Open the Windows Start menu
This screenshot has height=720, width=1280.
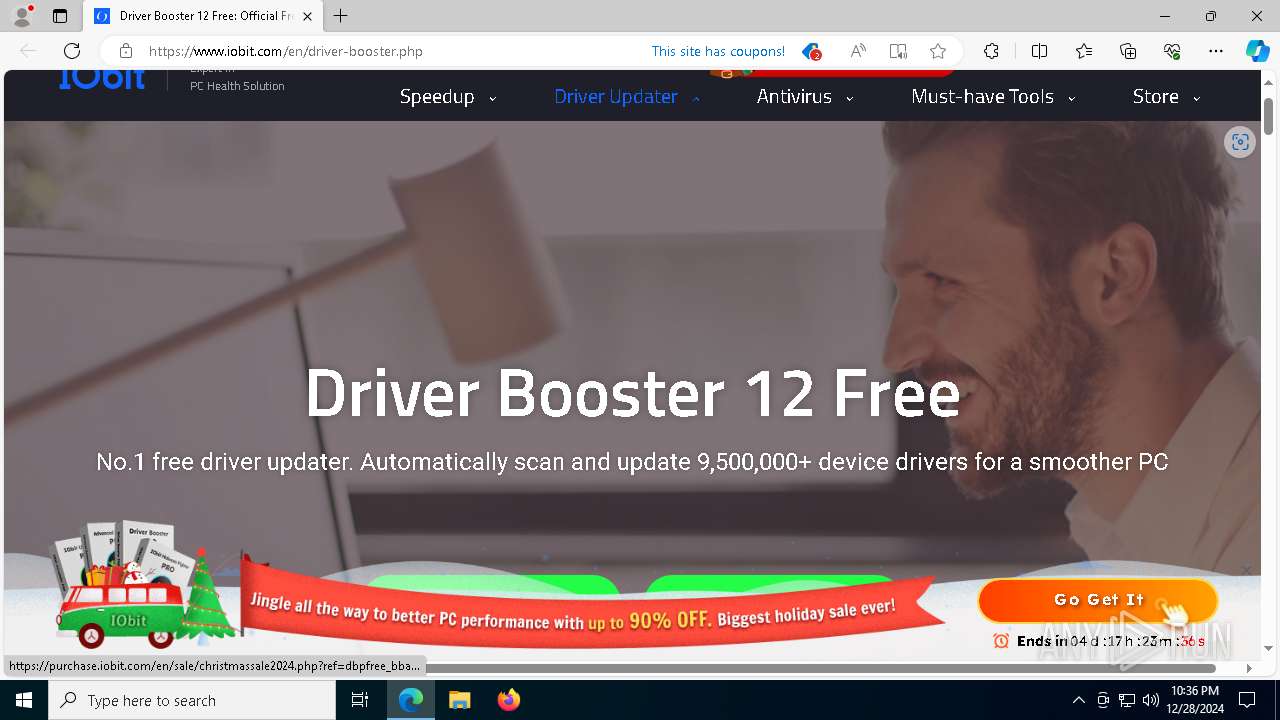24,700
